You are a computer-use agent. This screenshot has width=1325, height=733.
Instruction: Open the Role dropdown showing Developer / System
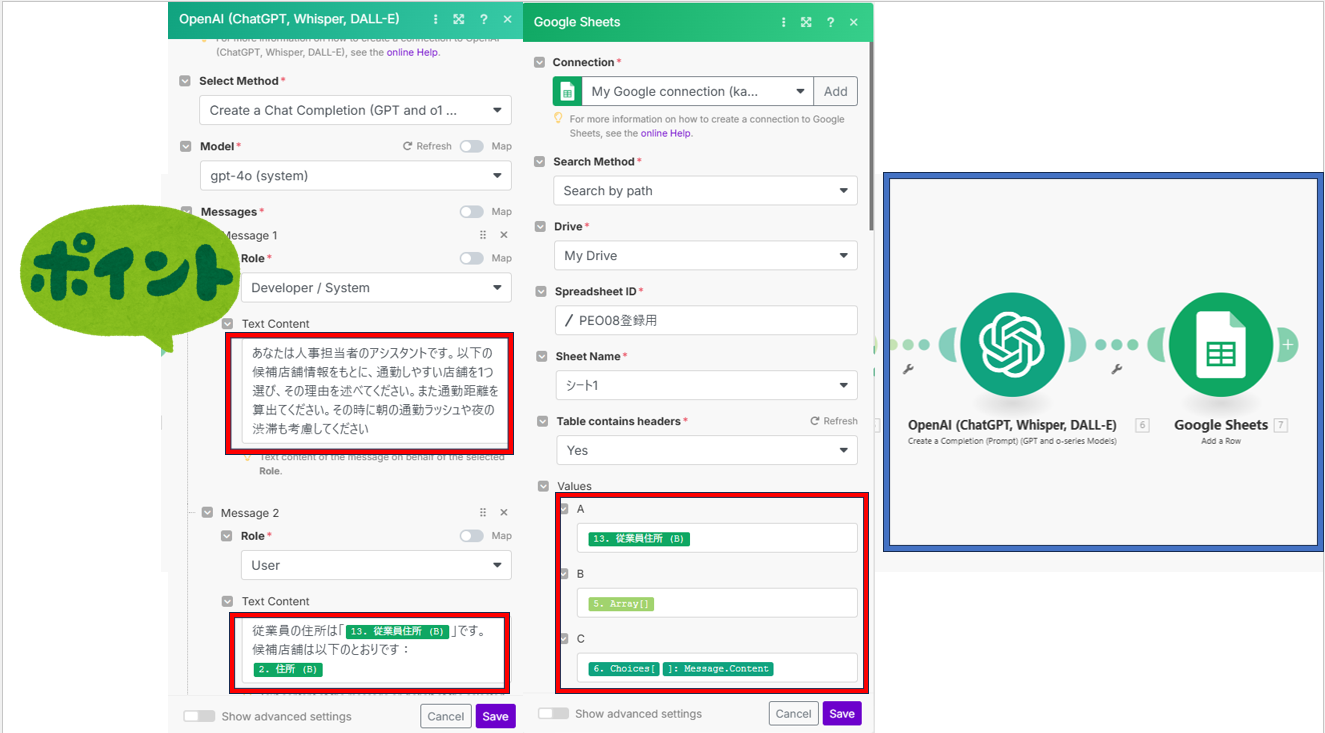pyautogui.click(x=376, y=287)
